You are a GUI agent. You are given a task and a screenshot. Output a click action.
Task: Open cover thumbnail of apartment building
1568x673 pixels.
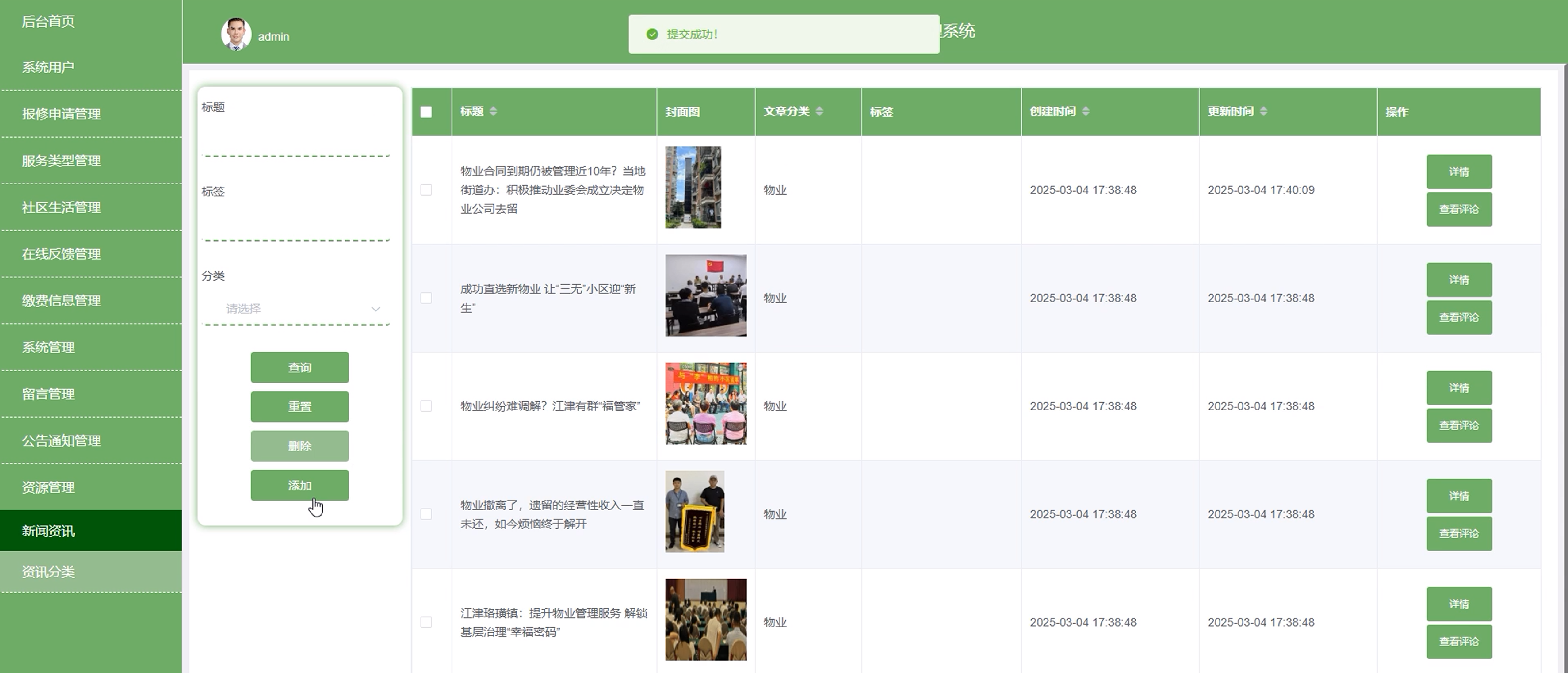tap(693, 187)
